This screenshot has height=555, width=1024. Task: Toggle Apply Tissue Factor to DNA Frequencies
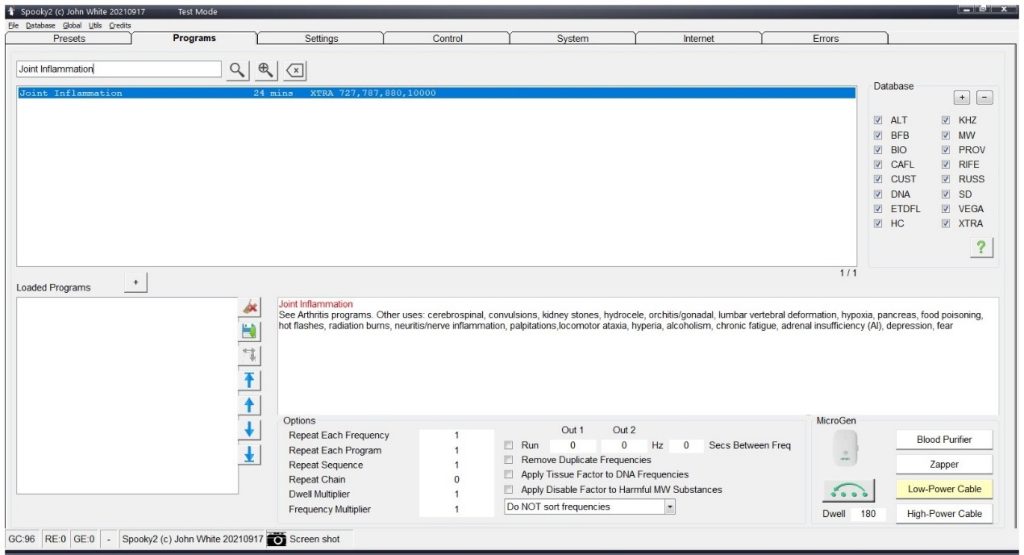point(510,475)
